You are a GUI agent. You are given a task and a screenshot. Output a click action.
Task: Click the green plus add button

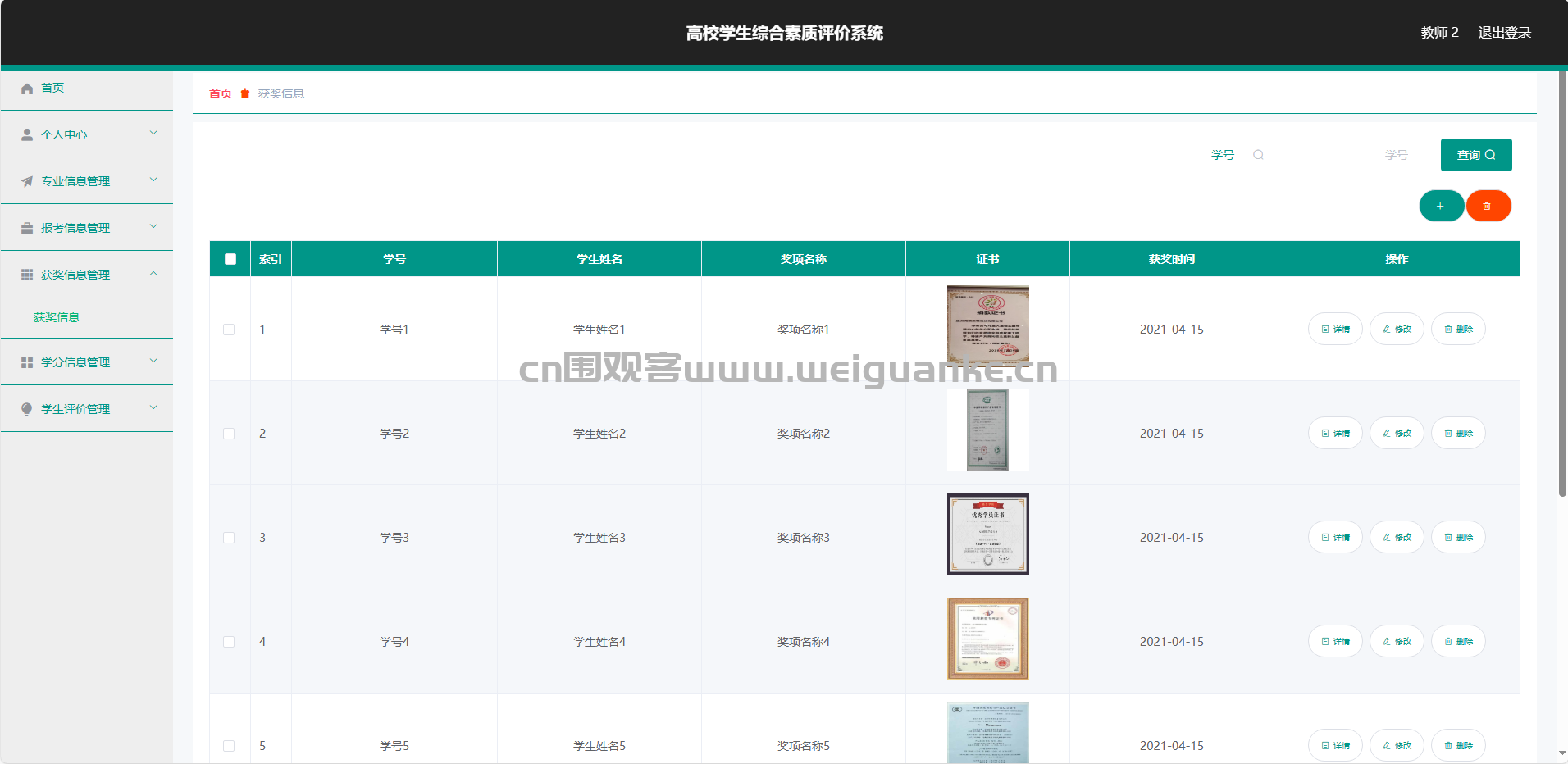(x=1441, y=206)
